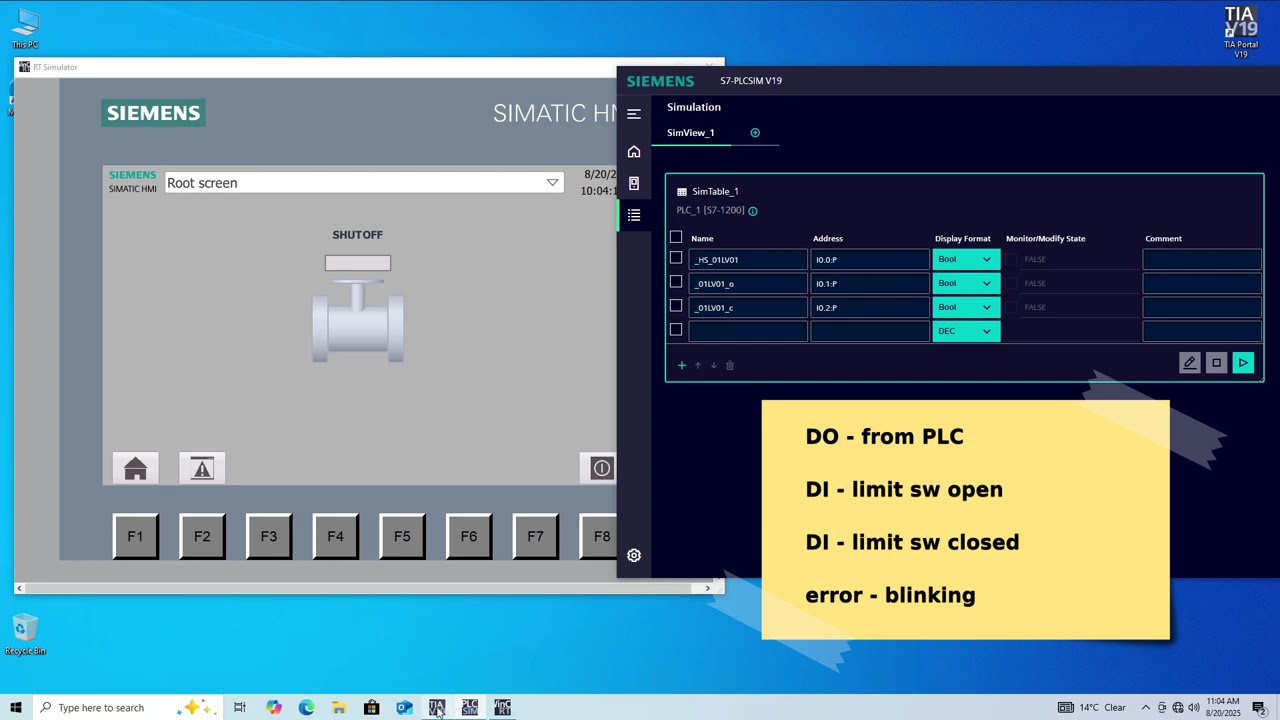This screenshot has width=1280, height=720.
Task: Open TIA Portal V19 desktop shortcut
Action: (x=1240, y=32)
